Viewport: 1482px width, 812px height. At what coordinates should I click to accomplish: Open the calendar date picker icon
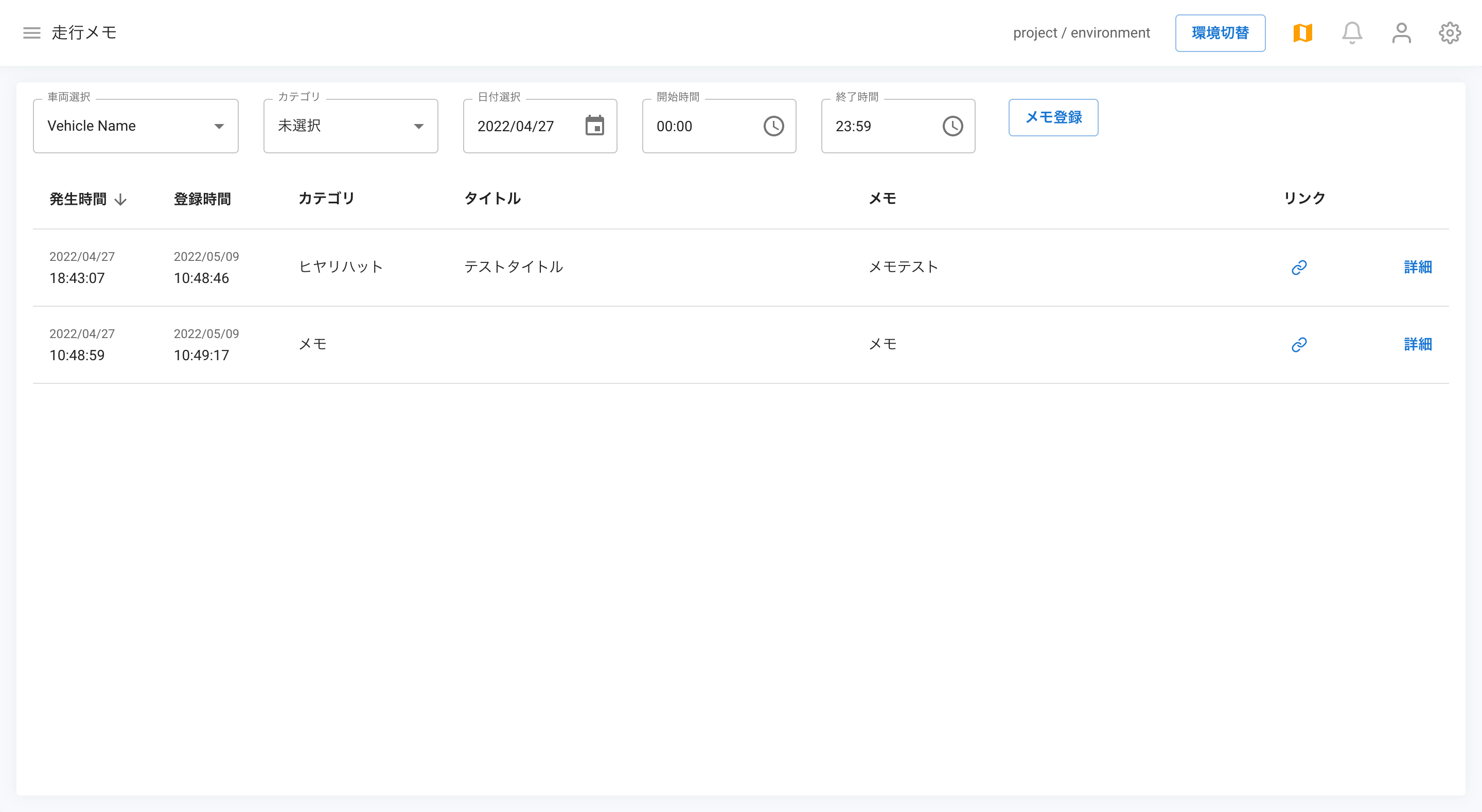(594, 126)
